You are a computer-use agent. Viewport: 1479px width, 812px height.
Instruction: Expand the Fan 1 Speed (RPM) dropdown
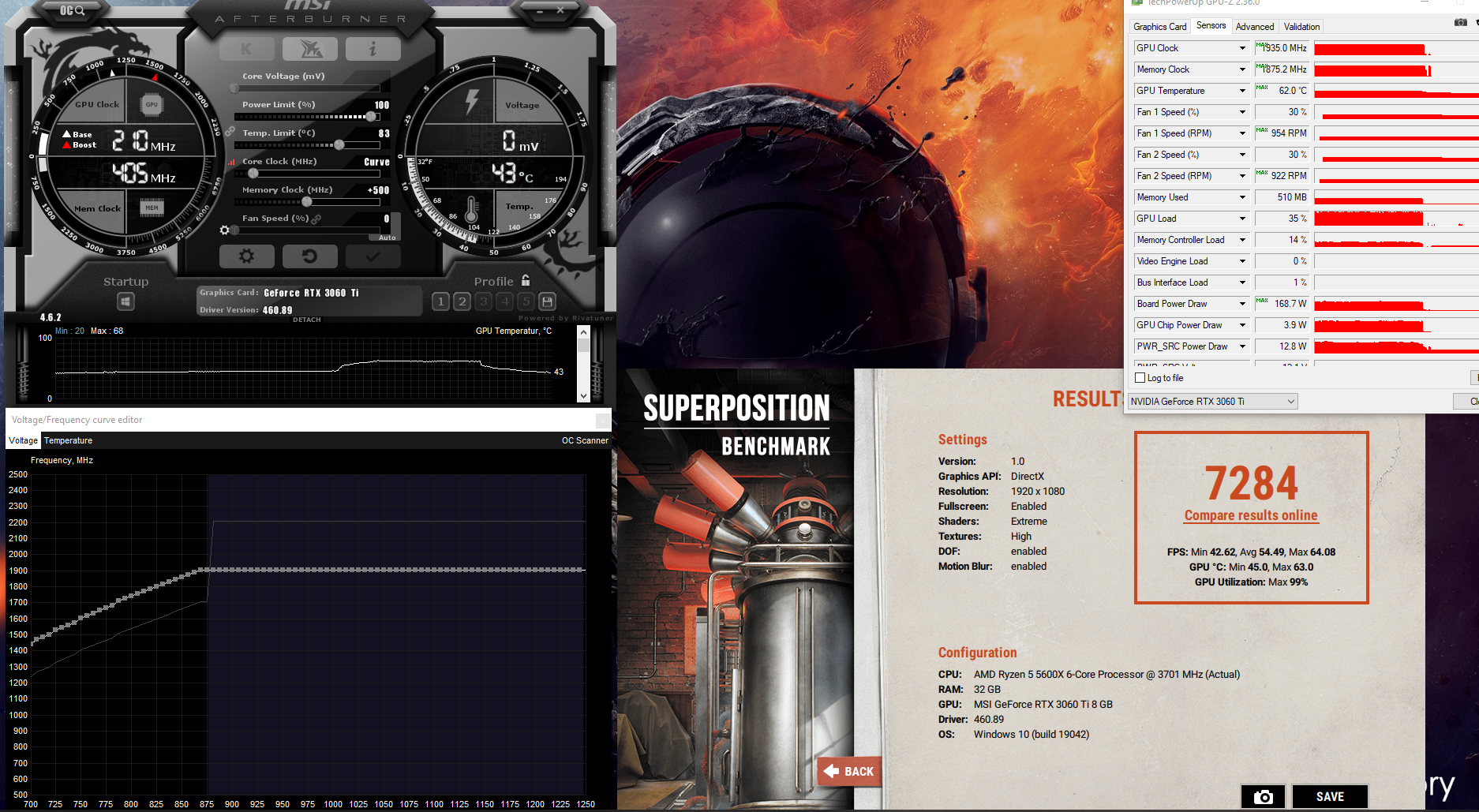(x=1242, y=133)
